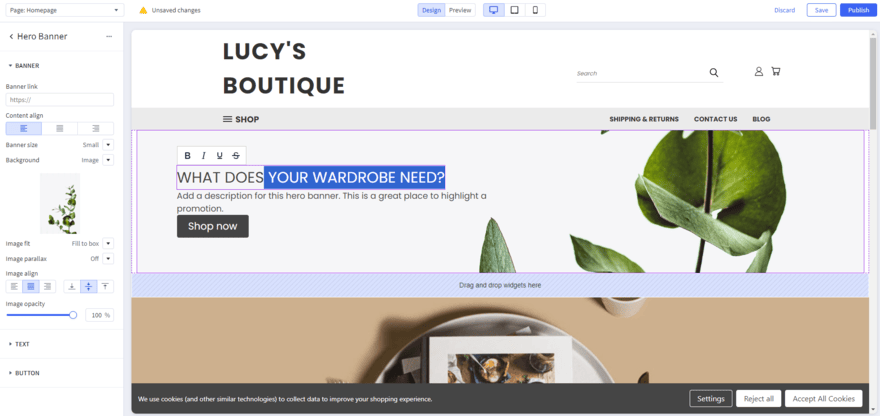
Task: Set content align to center
Action: (59, 129)
